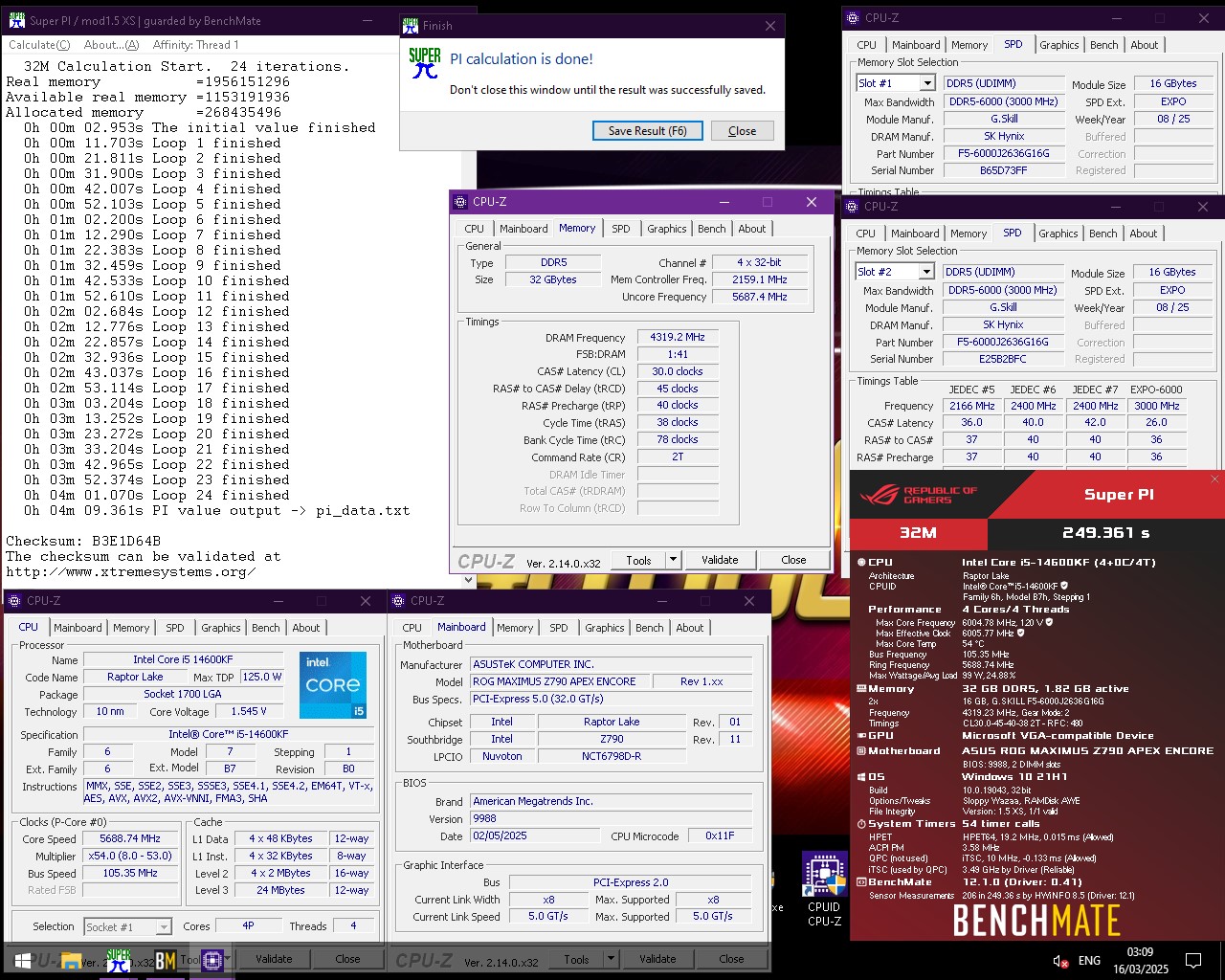Screen dimensions: 1225x980
Task: Switch to Super PI via its taskbar icon
Action: click(x=119, y=960)
